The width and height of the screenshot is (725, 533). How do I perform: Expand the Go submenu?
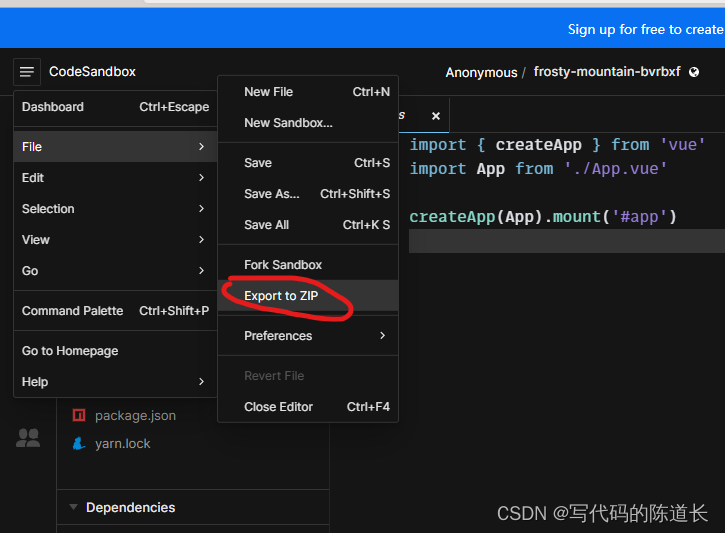pos(115,270)
